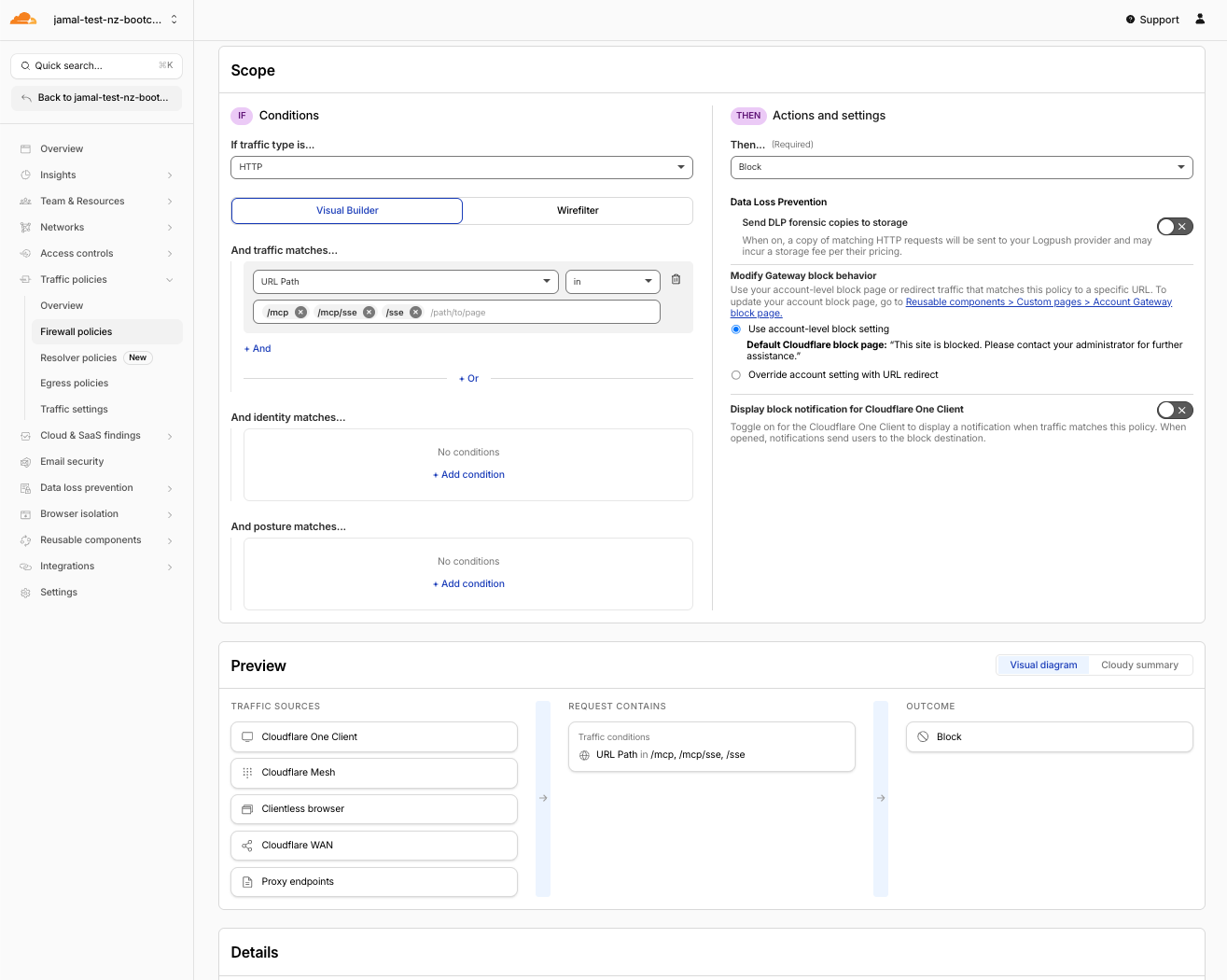
Task: Click the Integrations sidebar icon
Action: [25, 567]
